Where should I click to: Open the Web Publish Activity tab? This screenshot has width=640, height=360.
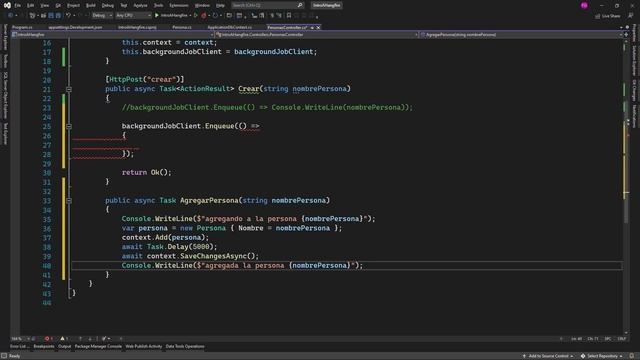pyautogui.click(x=144, y=347)
